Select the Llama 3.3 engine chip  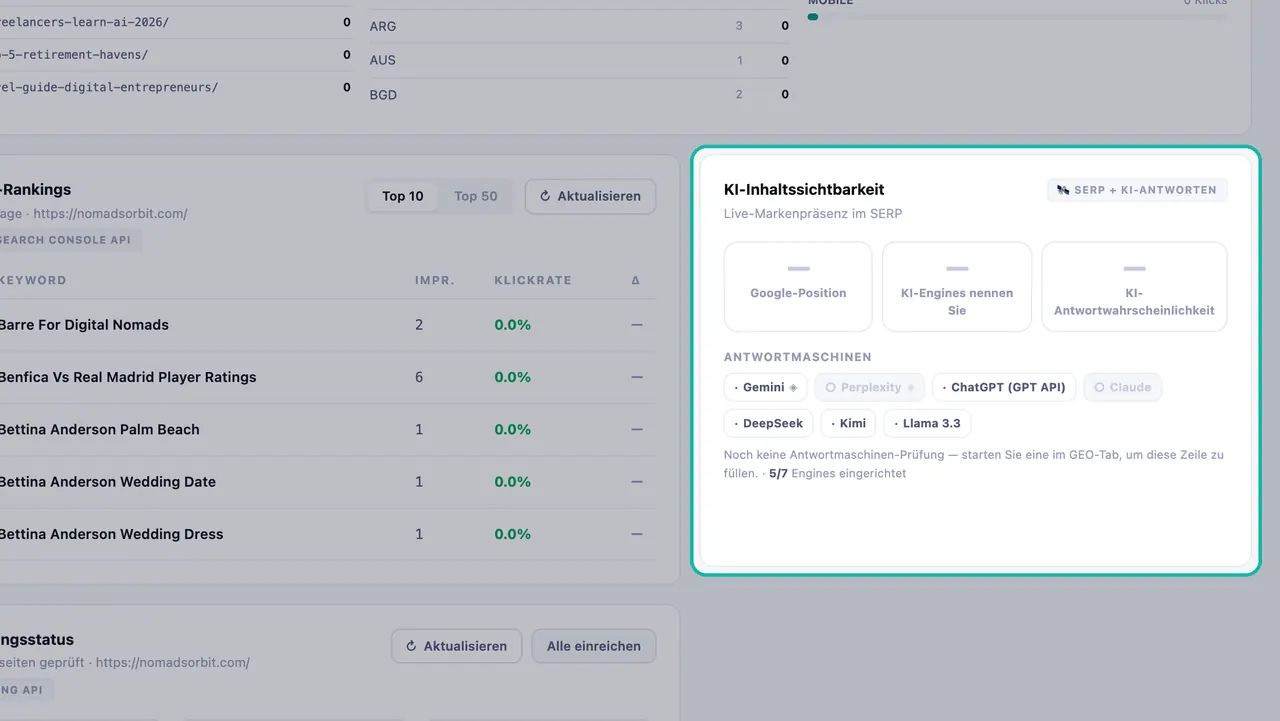(927, 423)
